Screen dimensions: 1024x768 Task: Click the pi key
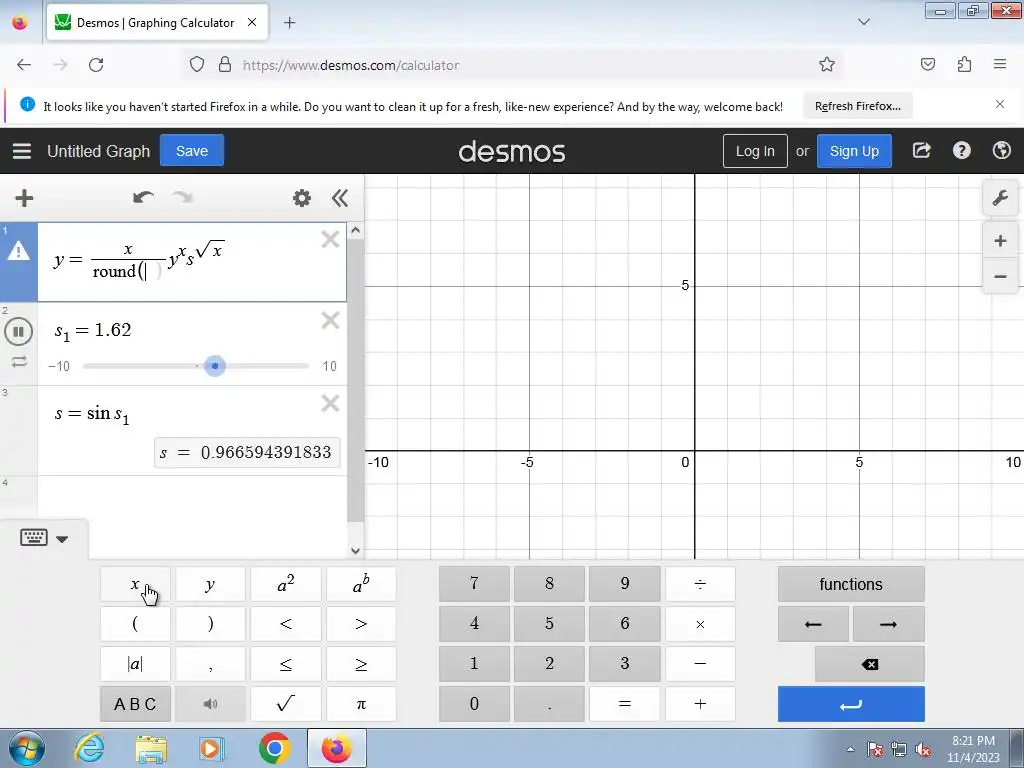pyautogui.click(x=361, y=703)
